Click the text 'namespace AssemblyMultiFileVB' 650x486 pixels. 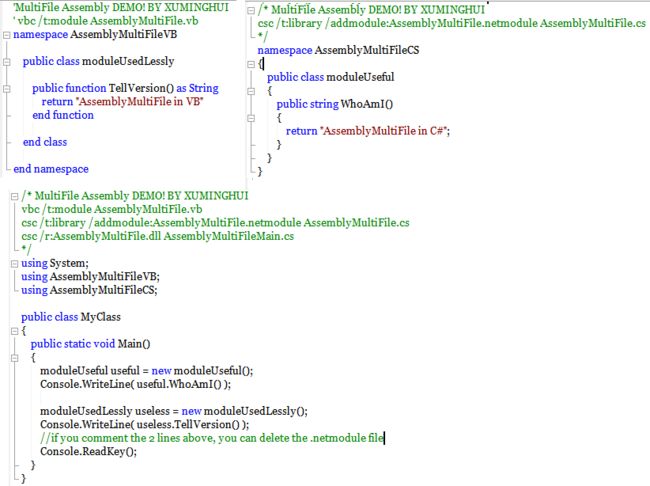(95, 34)
